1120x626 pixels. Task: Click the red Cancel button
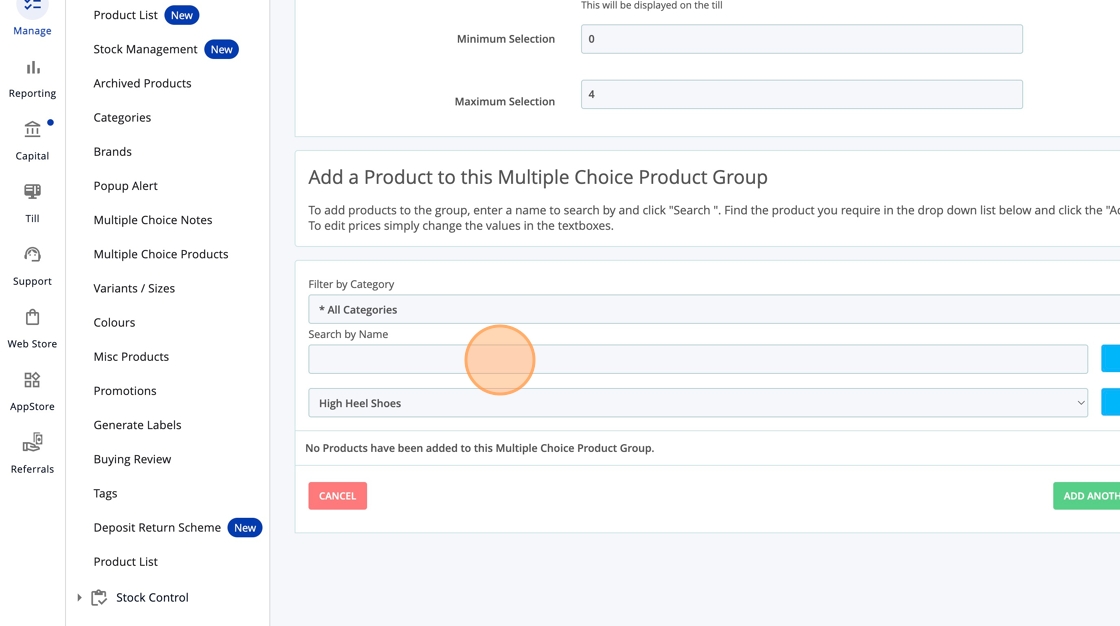click(338, 496)
